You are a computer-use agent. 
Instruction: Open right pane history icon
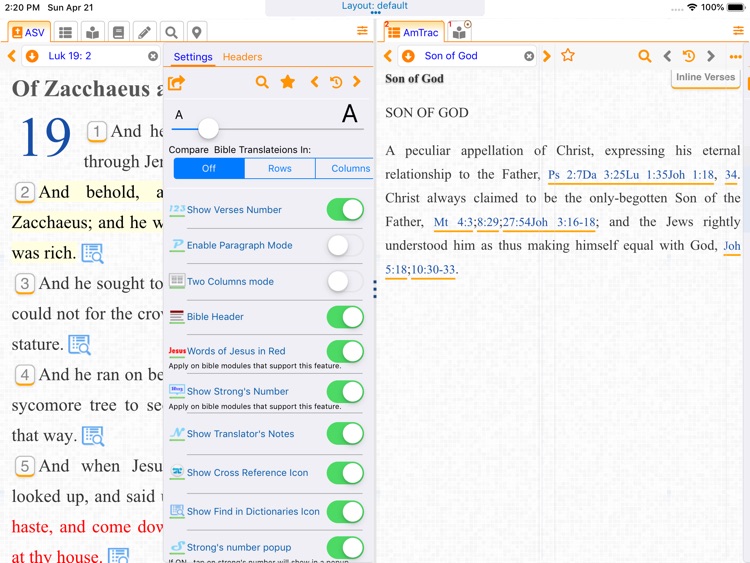689,56
